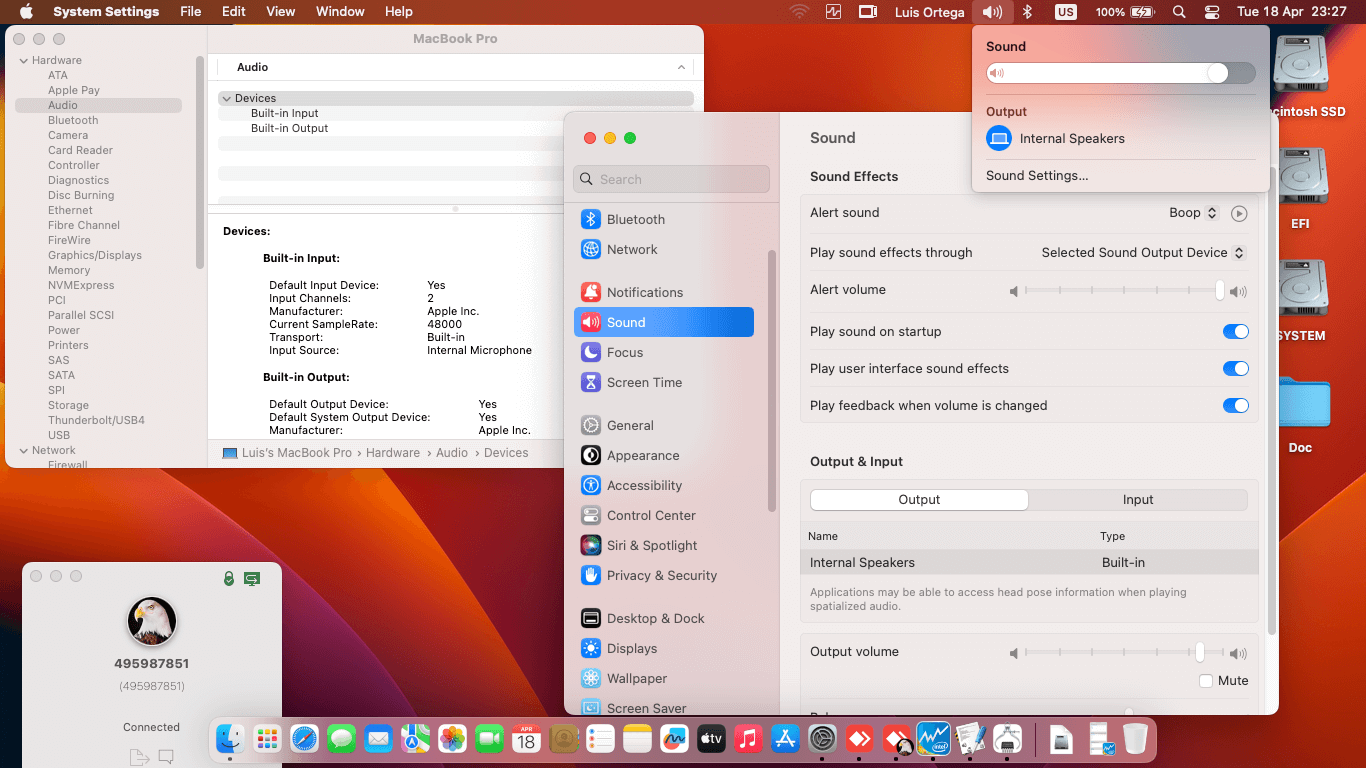Collapse the Network tree in System Information
Screen dimensions: 1366x768
(x=24, y=450)
